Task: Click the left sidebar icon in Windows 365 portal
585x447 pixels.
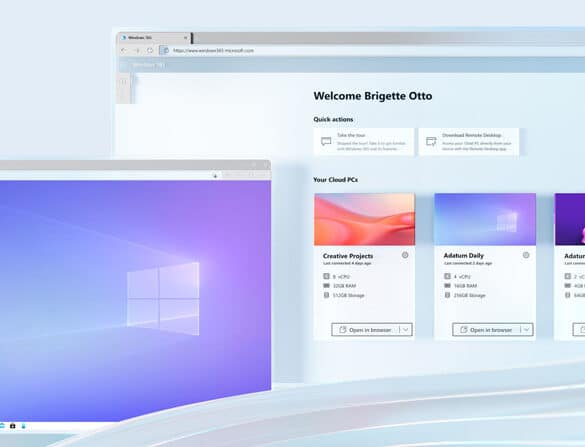Action: click(x=123, y=82)
